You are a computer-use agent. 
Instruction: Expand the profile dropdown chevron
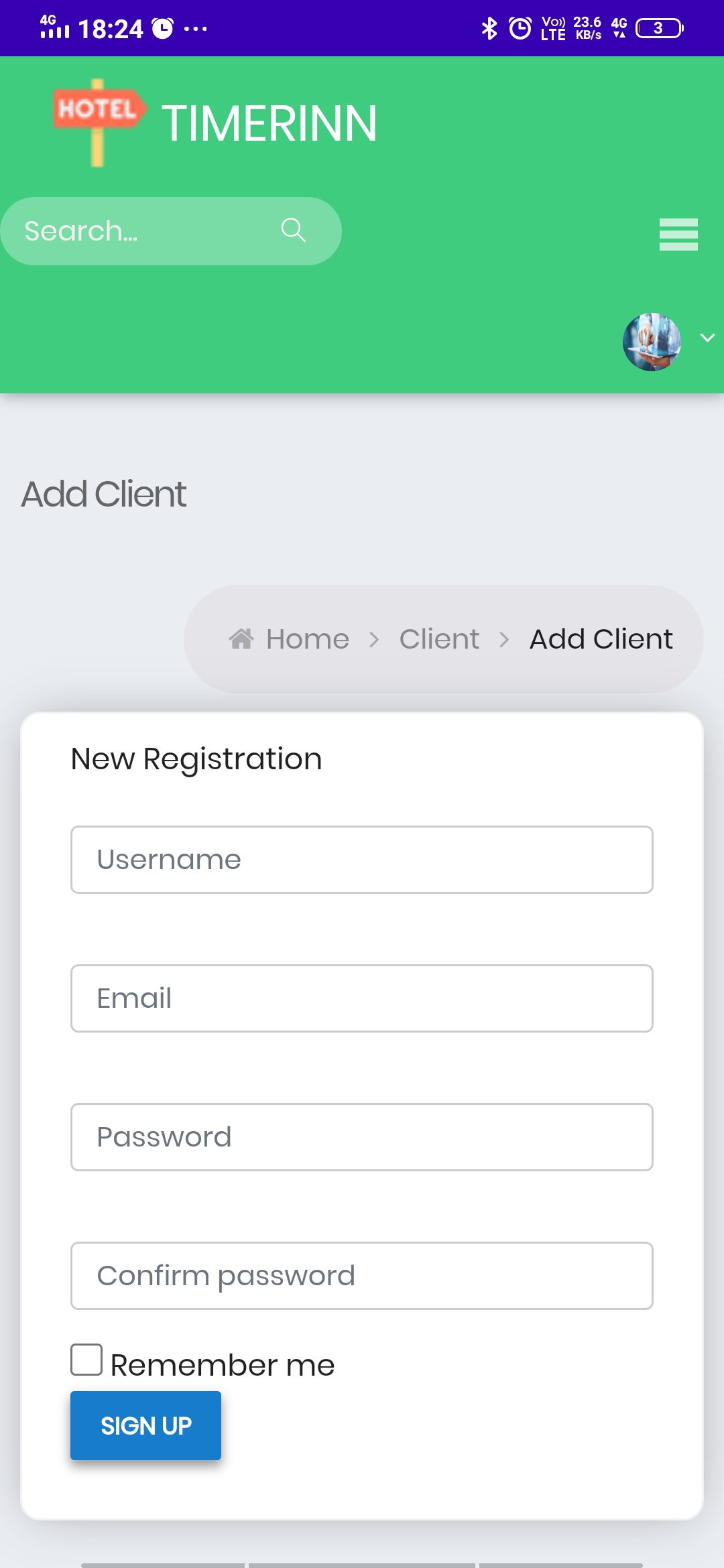707,338
